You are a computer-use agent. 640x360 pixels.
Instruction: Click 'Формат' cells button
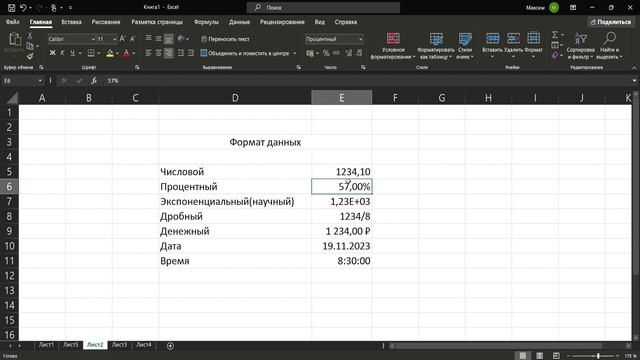point(533,44)
